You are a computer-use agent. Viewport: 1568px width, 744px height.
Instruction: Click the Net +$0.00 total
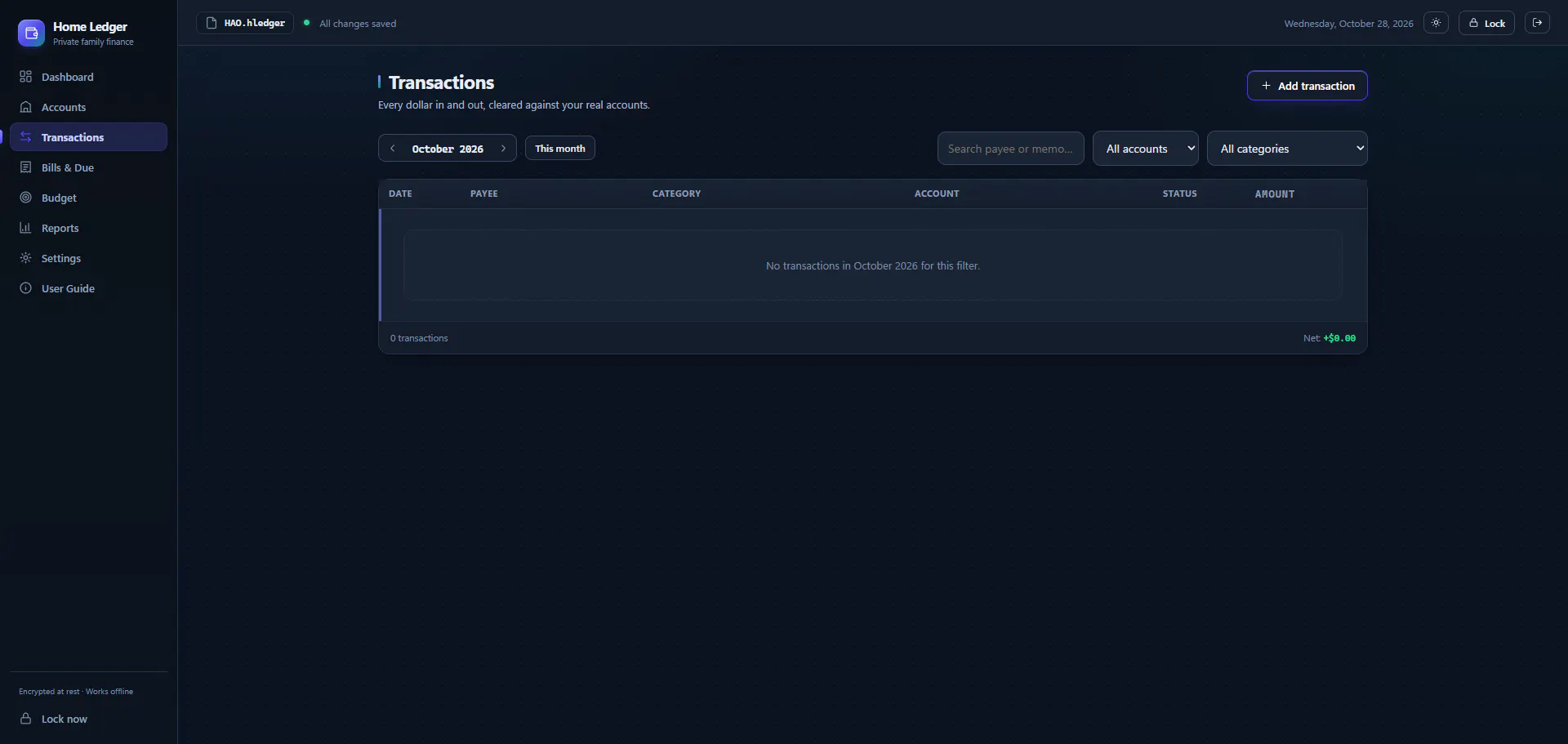tap(1330, 338)
